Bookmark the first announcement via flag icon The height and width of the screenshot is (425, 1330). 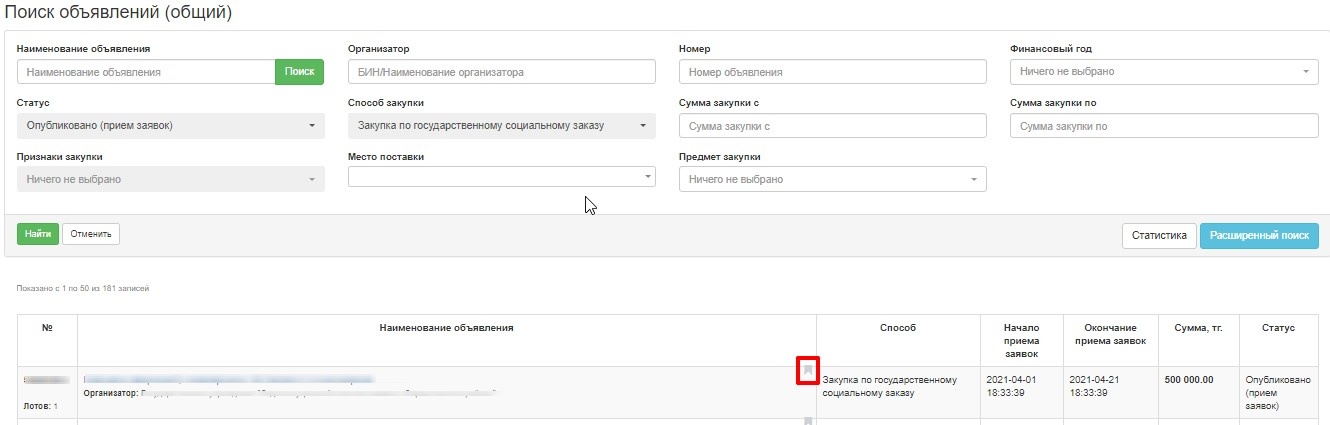pos(808,371)
